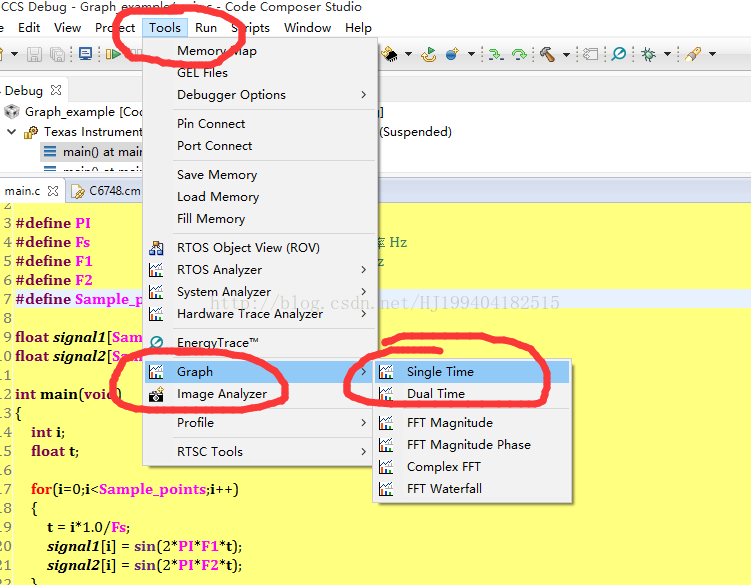751x585 pixels.
Task: Open Image Analyzer from Tools menu
Action: (260, 394)
